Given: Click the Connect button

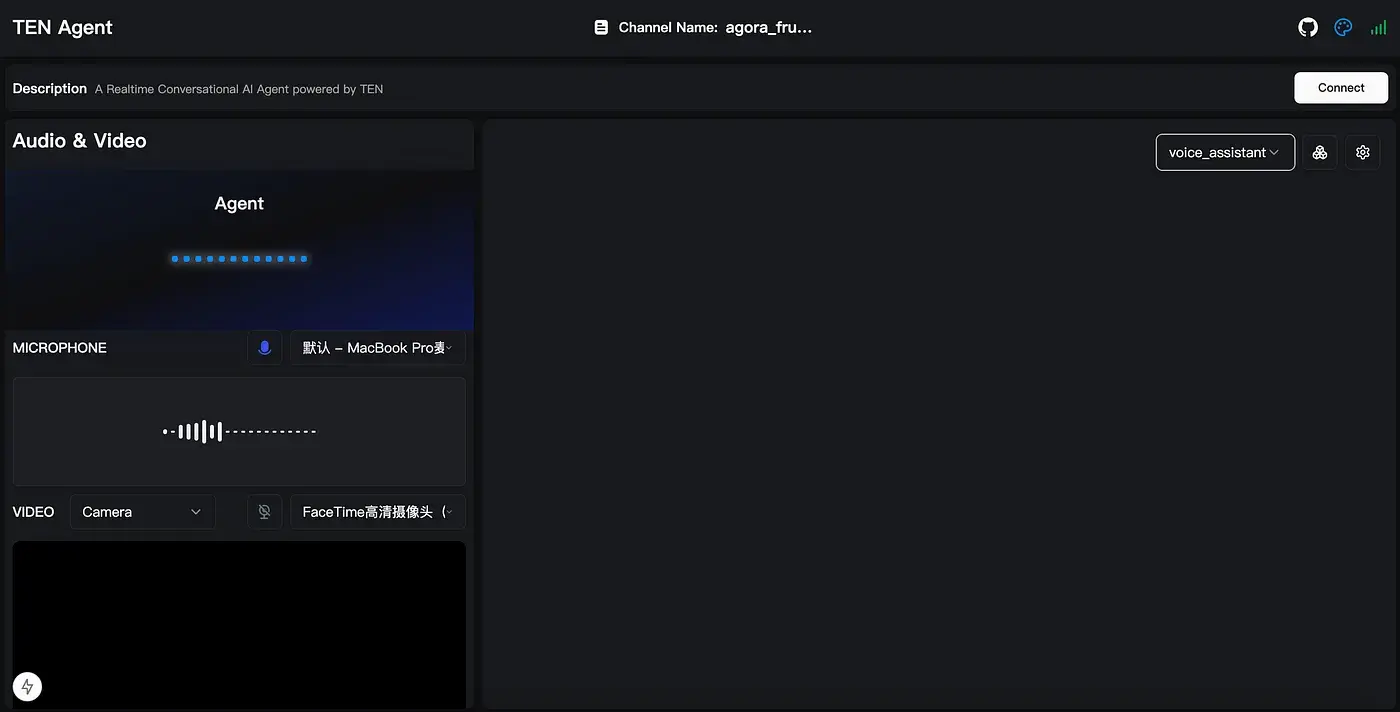Looking at the screenshot, I should pos(1341,88).
